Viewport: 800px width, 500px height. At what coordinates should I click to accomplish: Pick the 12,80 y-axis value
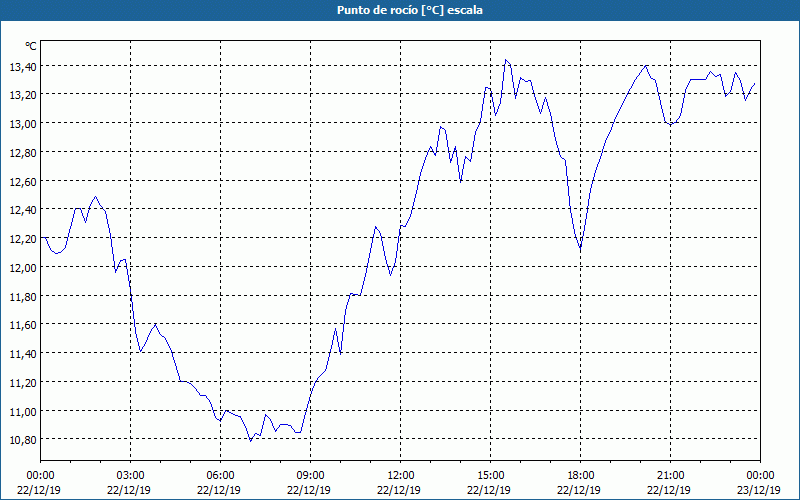click(x=22, y=152)
